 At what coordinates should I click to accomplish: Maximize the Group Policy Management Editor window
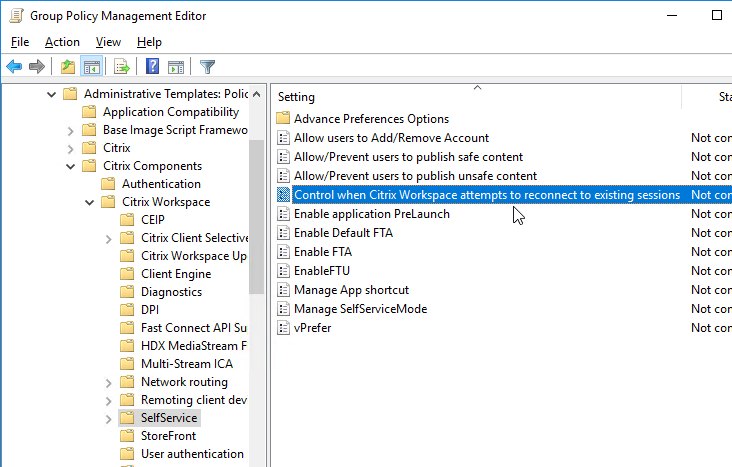[717, 15]
